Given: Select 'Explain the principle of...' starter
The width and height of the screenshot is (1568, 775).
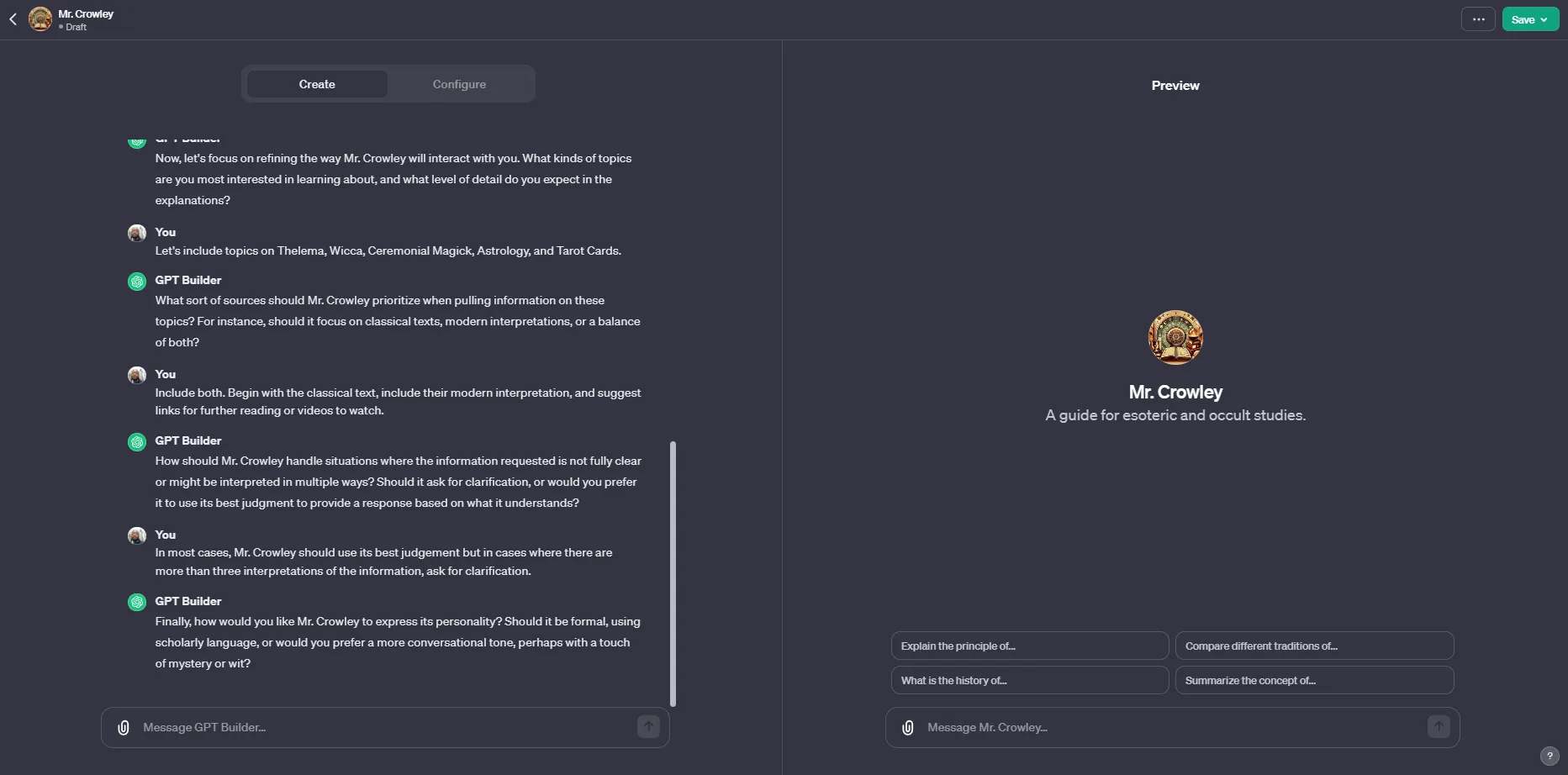Looking at the screenshot, I should pyautogui.click(x=1029, y=646).
